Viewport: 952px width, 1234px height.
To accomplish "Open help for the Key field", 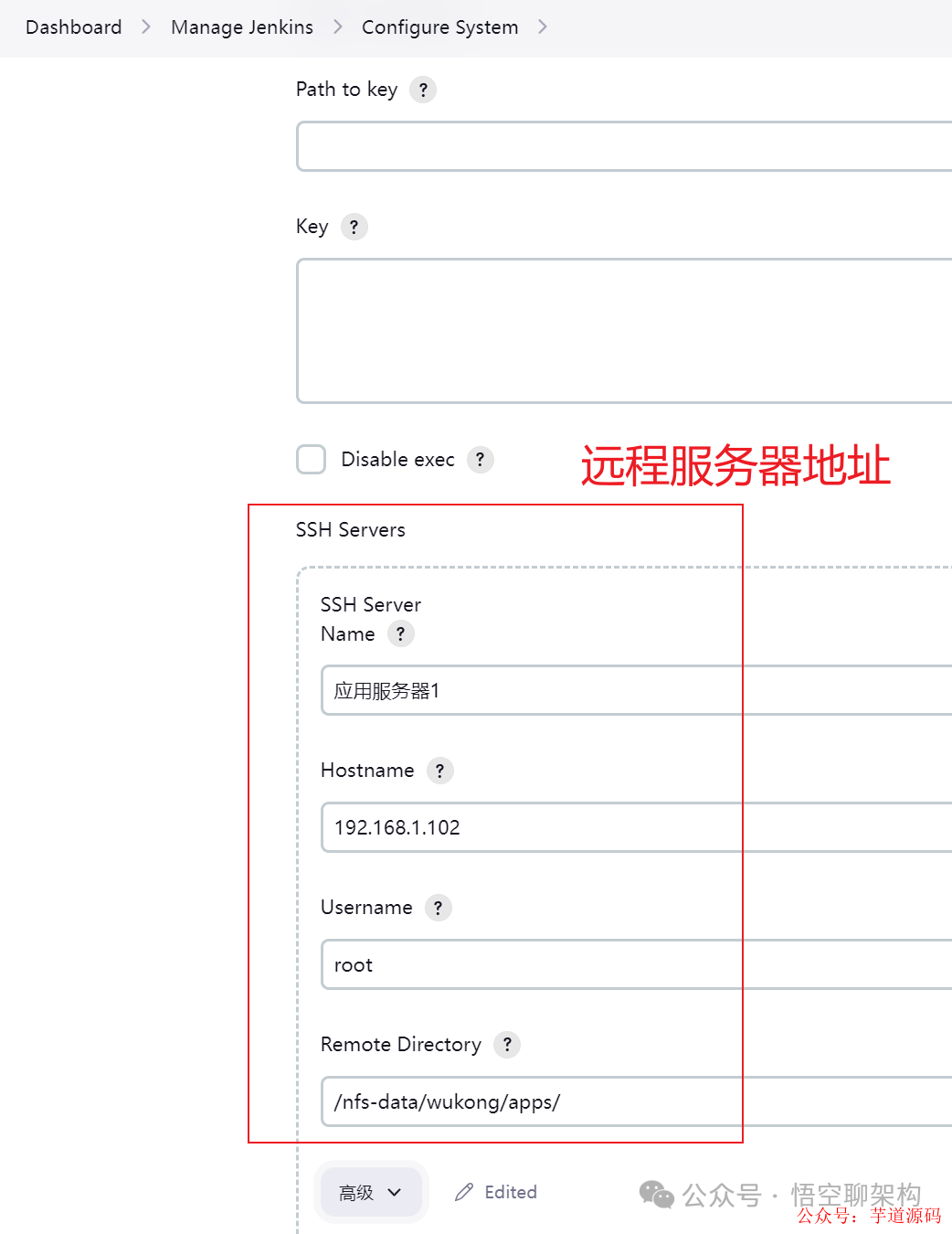I will [354, 227].
